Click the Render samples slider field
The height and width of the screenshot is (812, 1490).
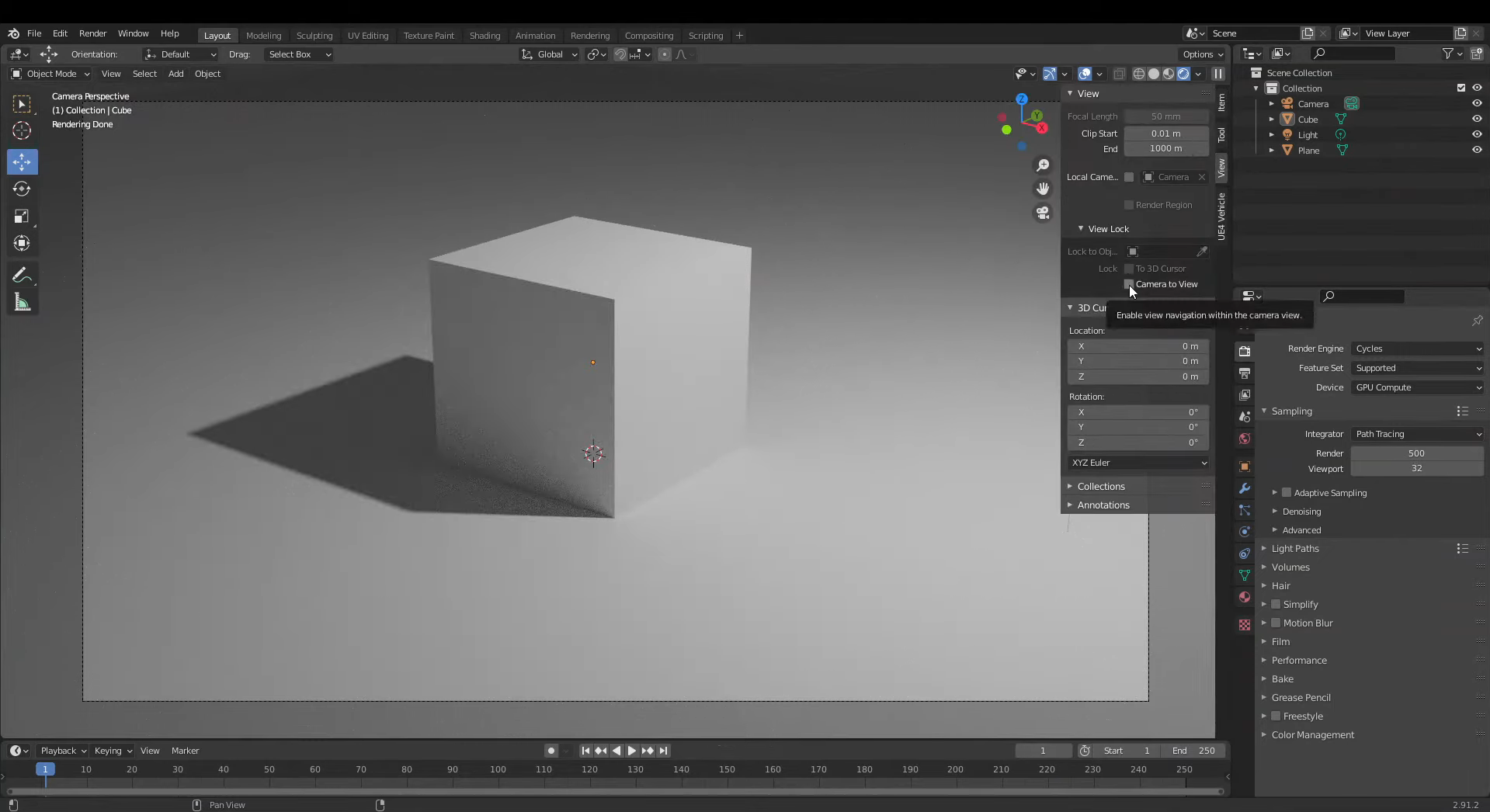pyautogui.click(x=1417, y=453)
